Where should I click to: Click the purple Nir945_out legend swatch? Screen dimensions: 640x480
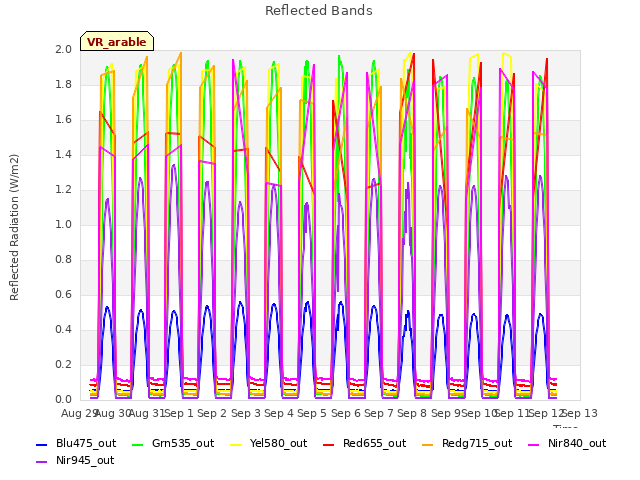42,462
